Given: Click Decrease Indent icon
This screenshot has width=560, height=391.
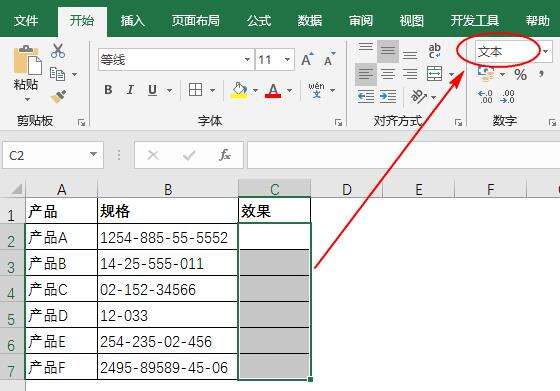Looking at the screenshot, I should (366, 96).
